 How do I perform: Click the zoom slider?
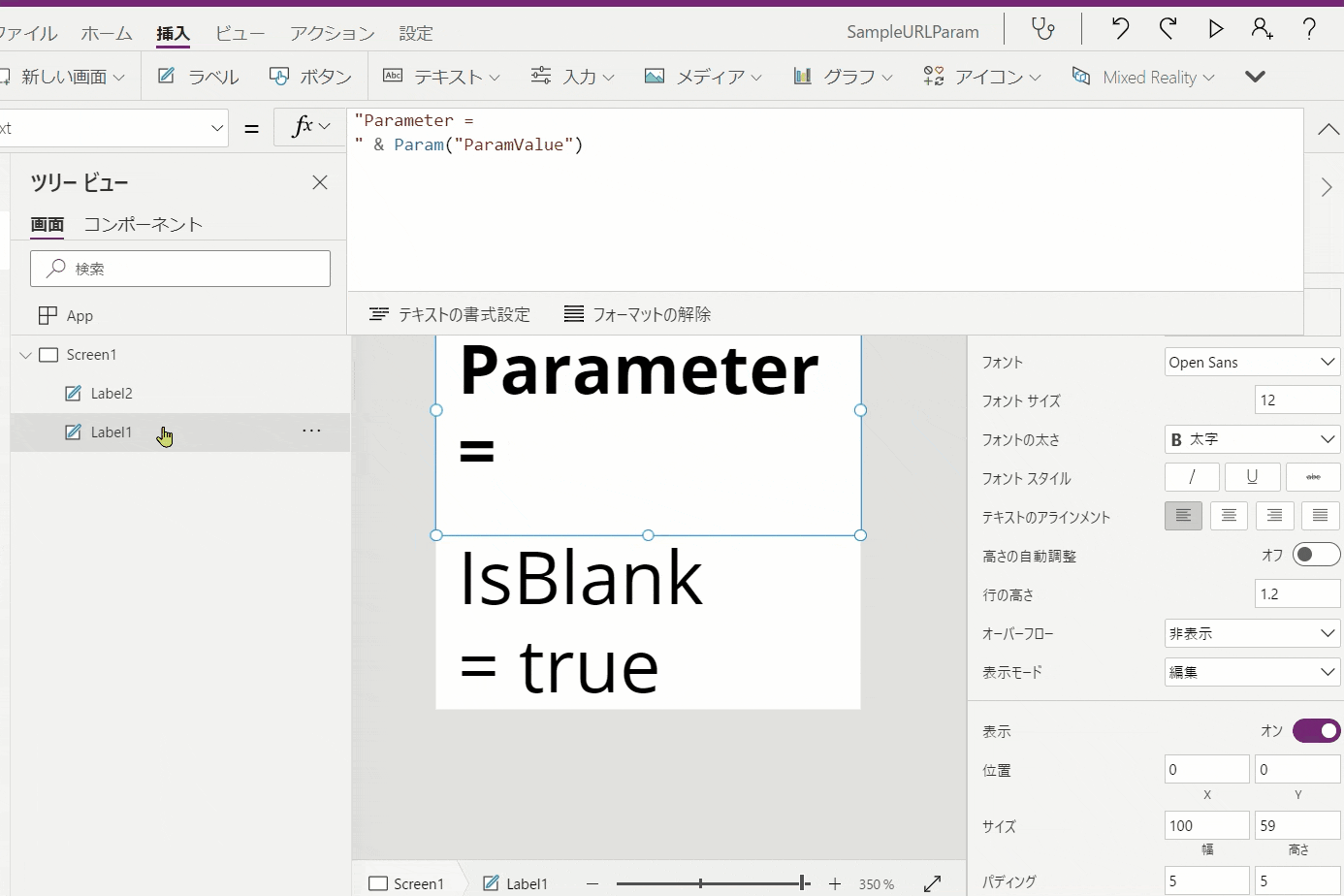713,883
